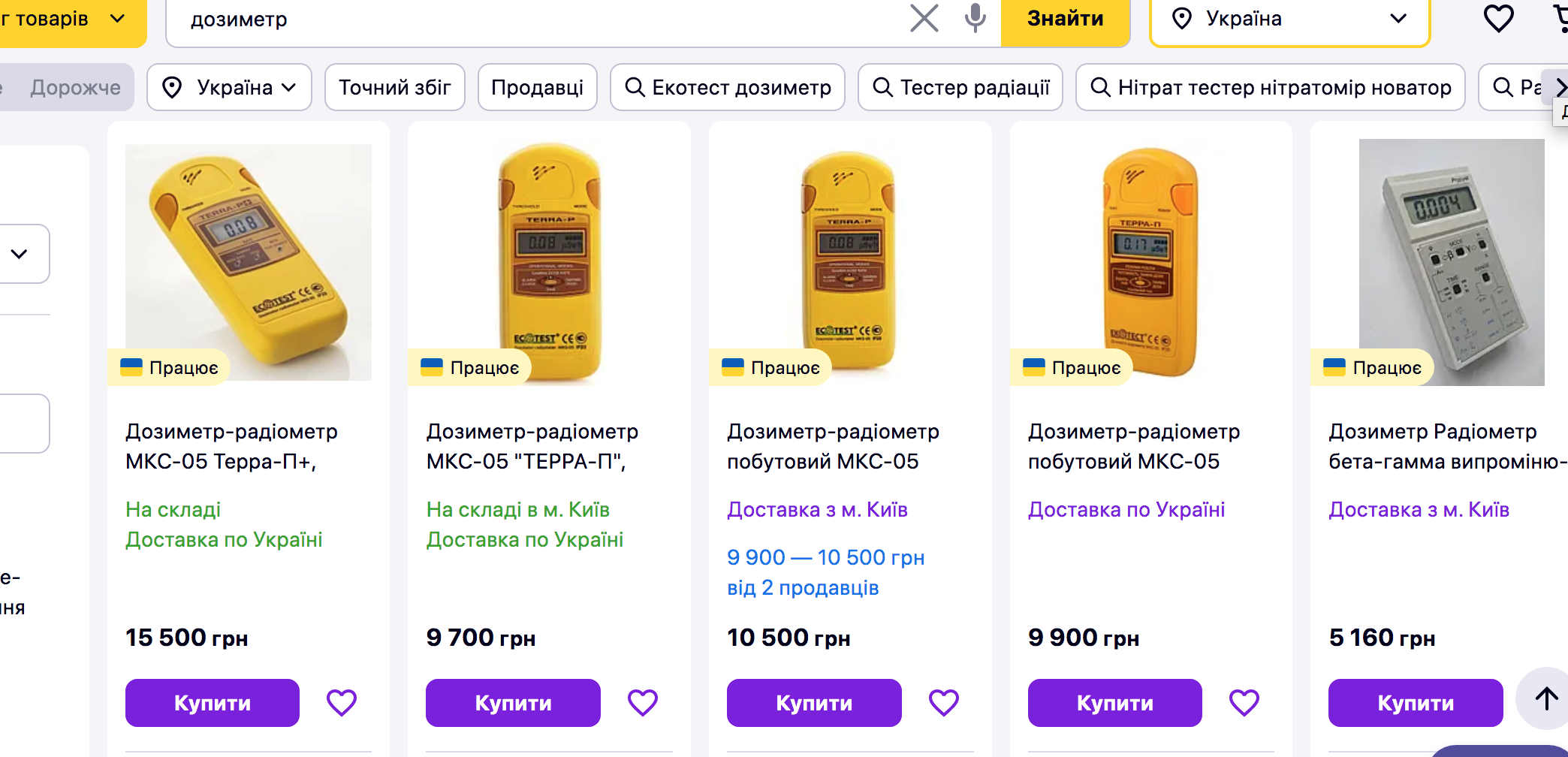1568x757 pixels.
Task: Open the catalog товарів dropdown
Action: pyautogui.click(x=68, y=20)
